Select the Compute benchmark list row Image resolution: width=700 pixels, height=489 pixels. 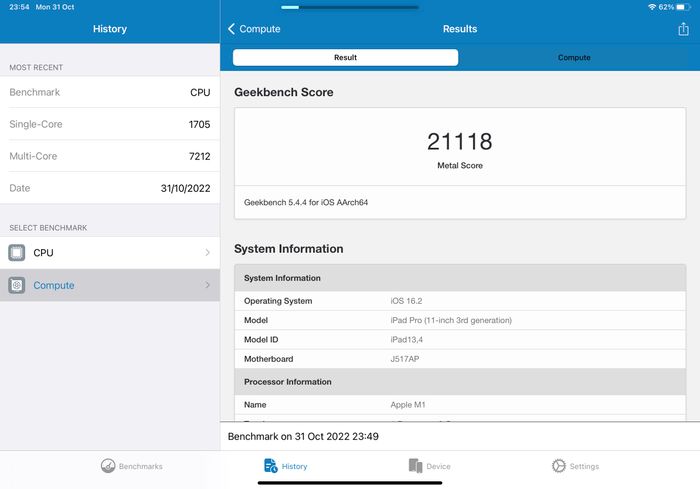tap(110, 285)
